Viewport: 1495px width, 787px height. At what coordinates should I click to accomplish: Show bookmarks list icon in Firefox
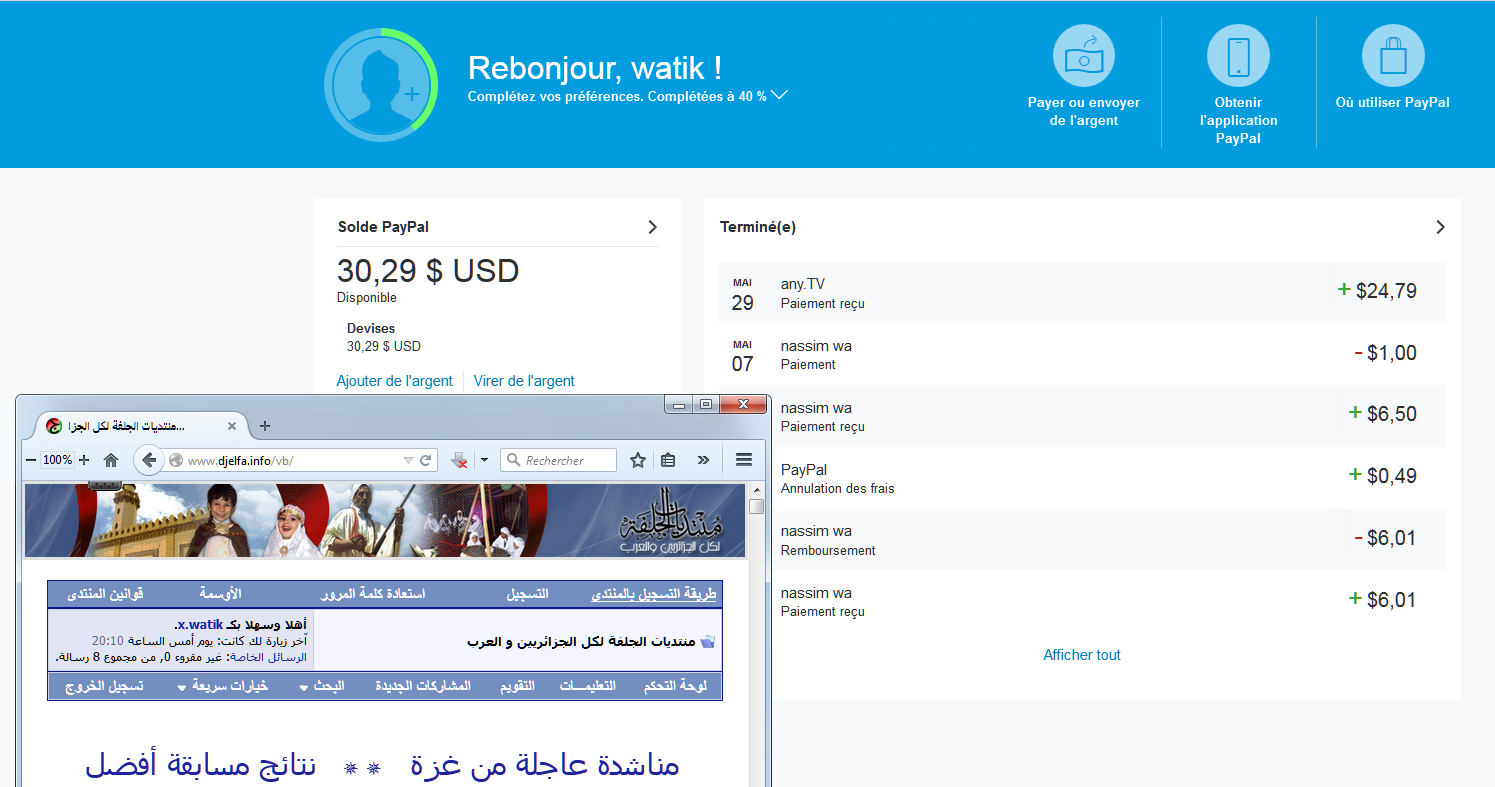point(668,460)
